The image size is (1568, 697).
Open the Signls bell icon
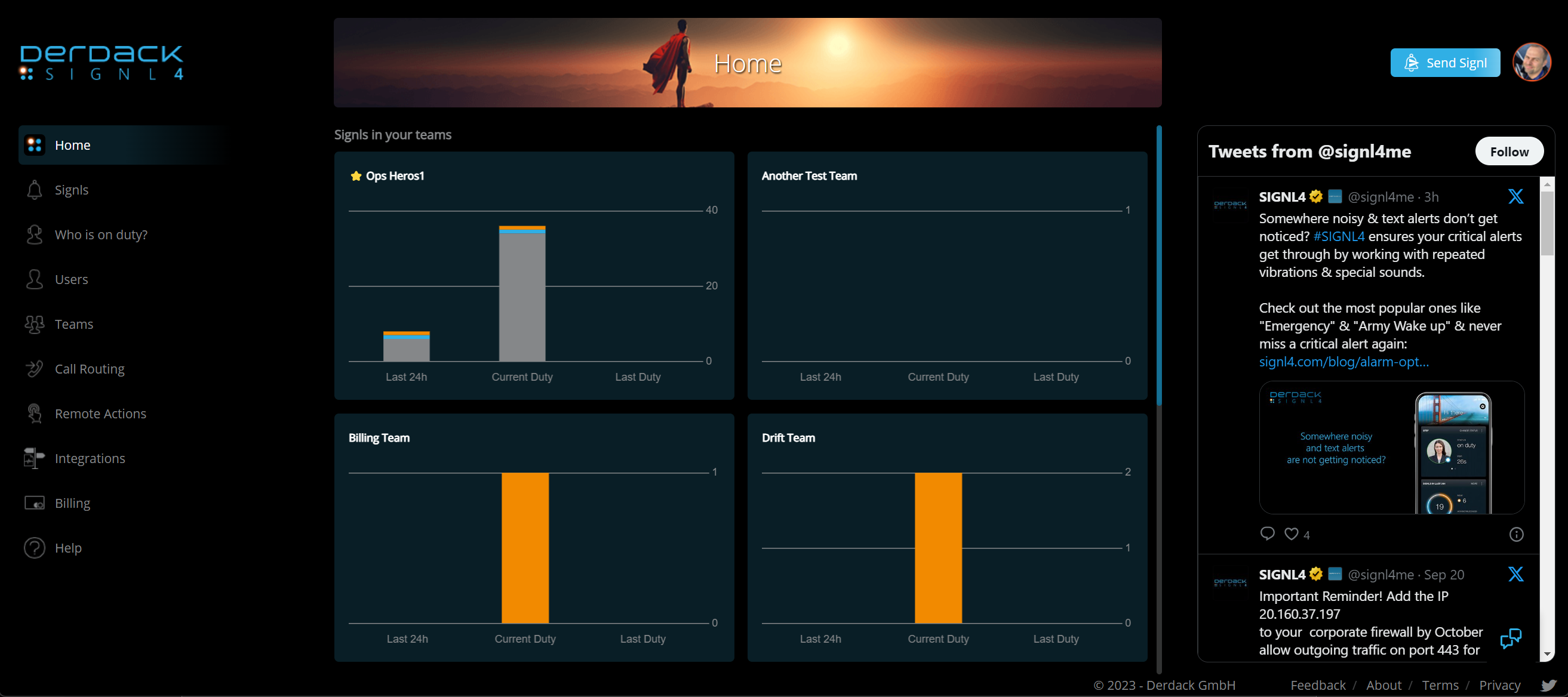pyautogui.click(x=35, y=190)
